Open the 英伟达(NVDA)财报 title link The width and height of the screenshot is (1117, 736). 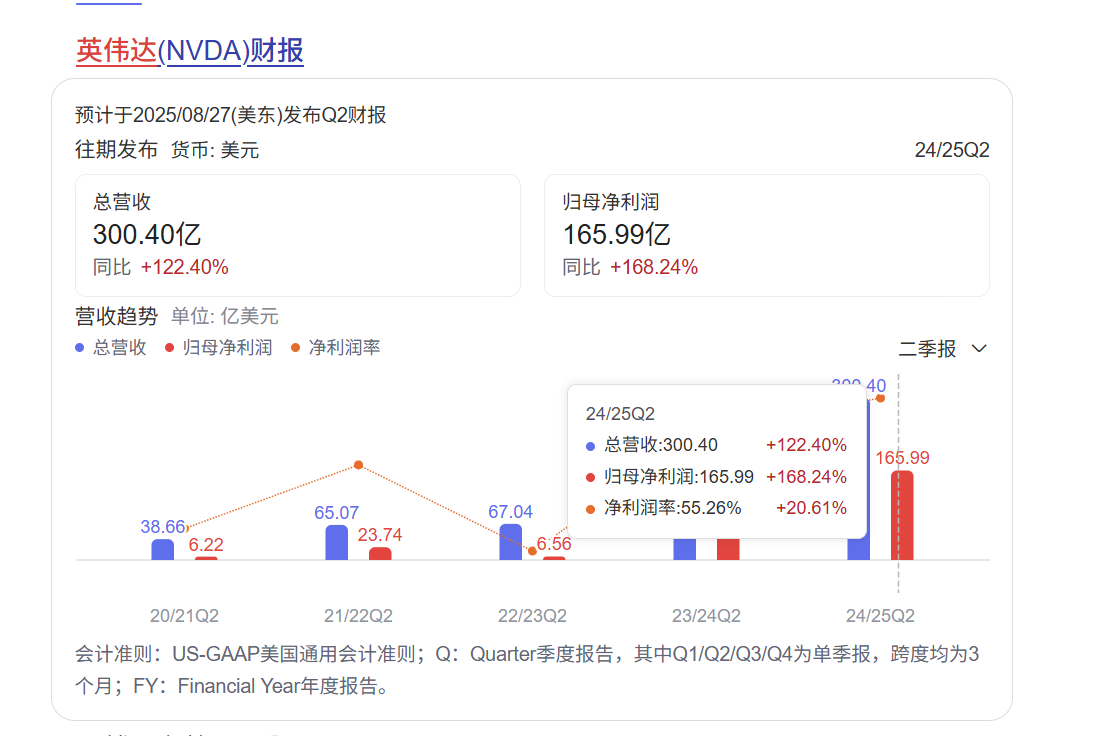pyautogui.click(x=190, y=51)
